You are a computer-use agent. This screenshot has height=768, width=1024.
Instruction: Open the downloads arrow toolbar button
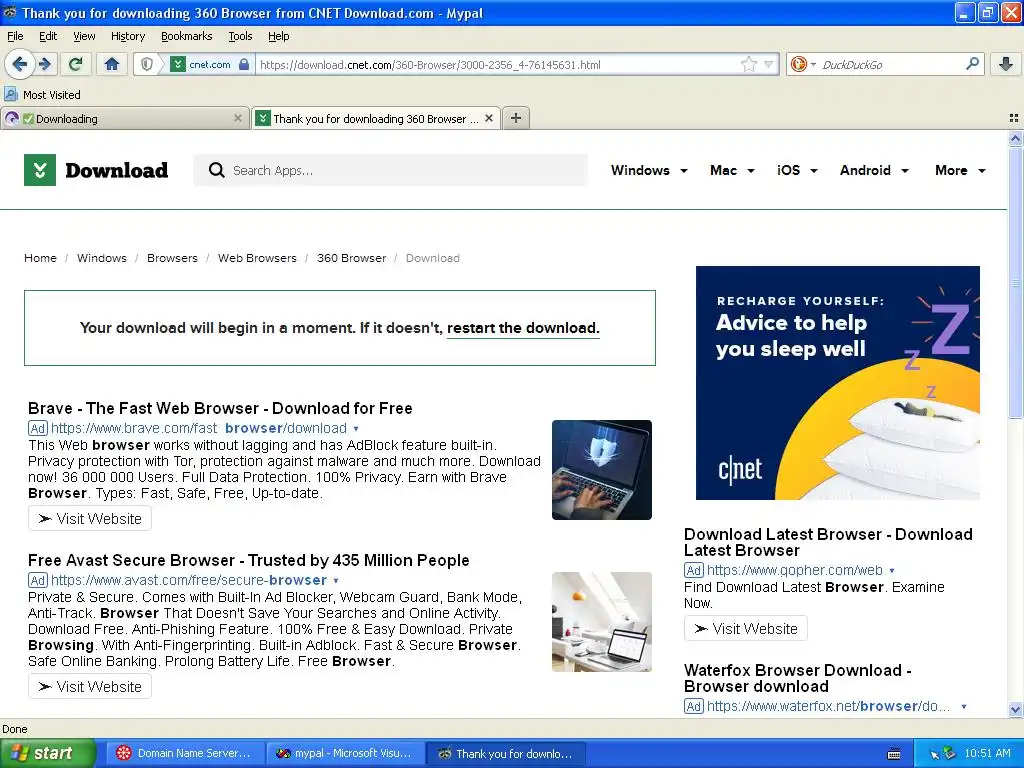(x=1006, y=64)
